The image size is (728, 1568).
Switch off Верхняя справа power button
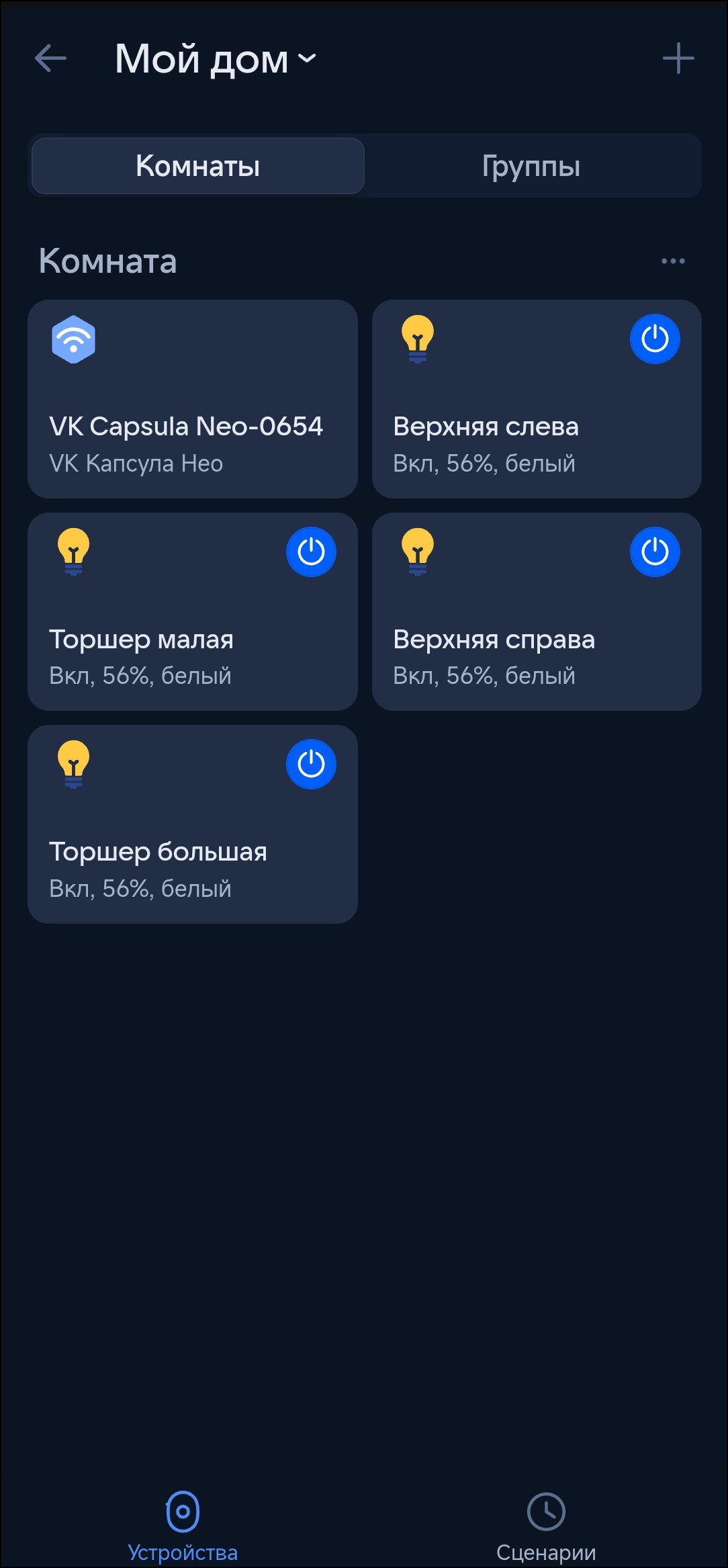[655, 552]
